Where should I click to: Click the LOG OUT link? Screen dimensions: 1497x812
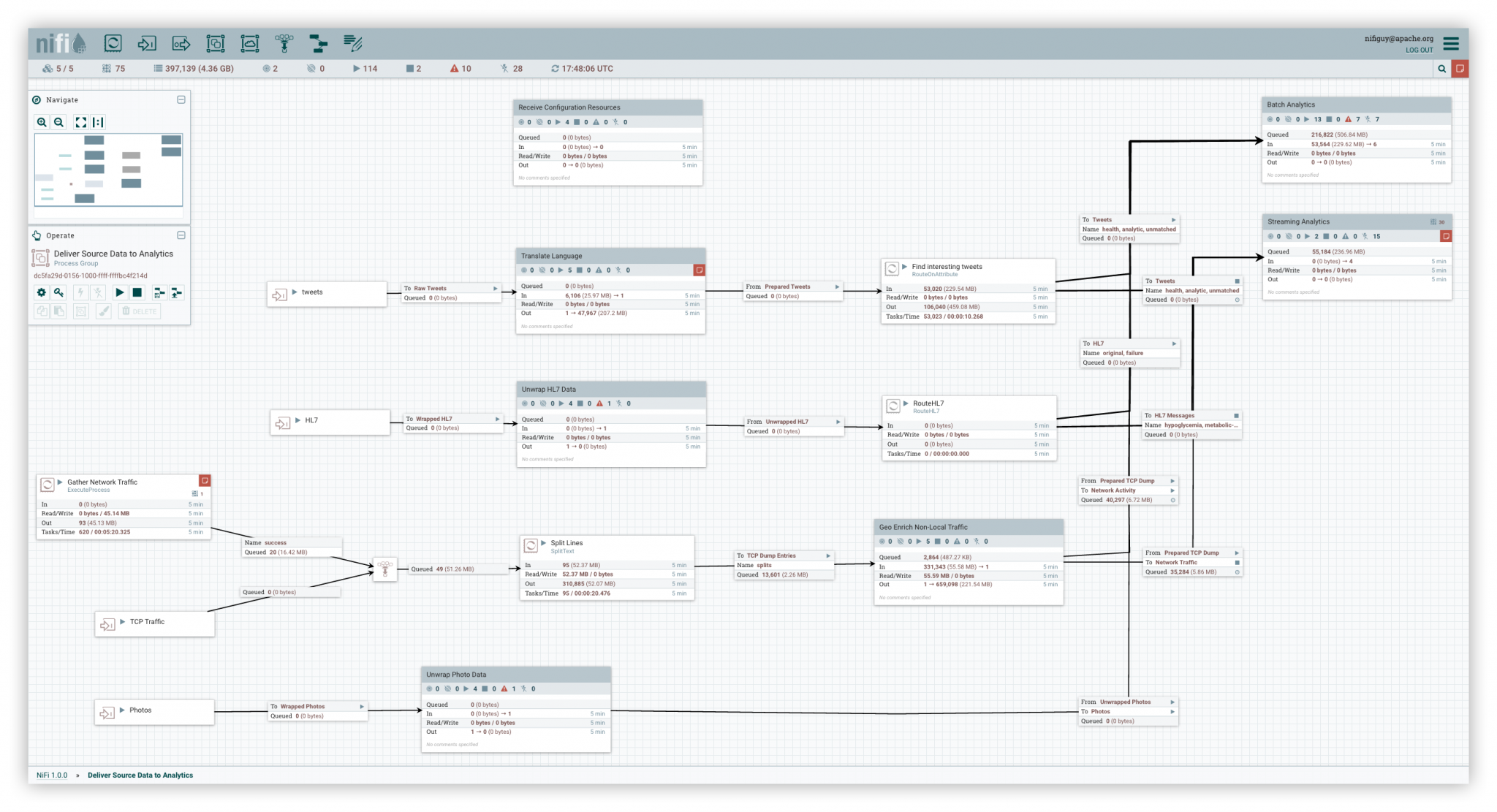[x=1419, y=50]
